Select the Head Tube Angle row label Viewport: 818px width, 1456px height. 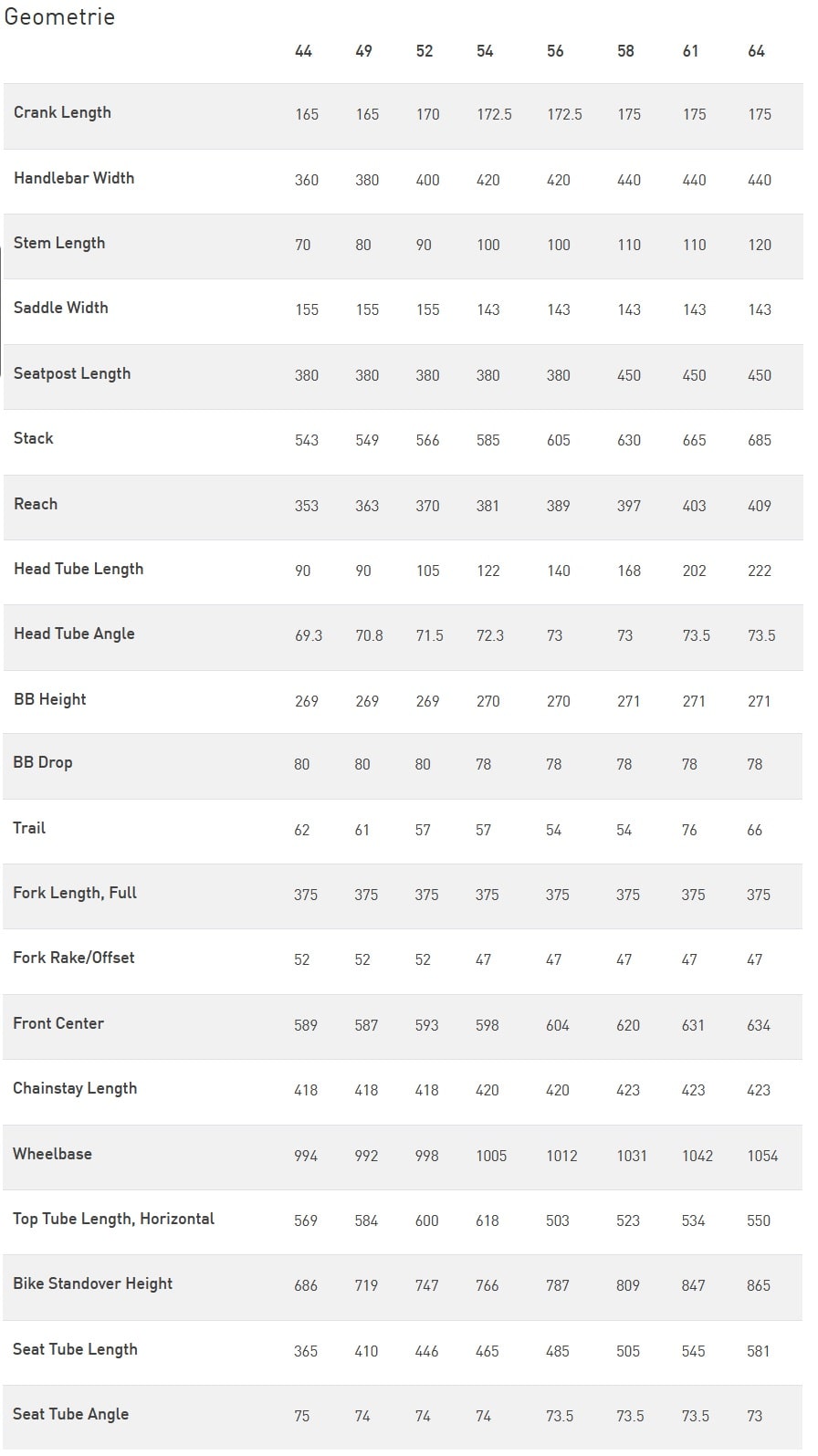[x=74, y=634]
